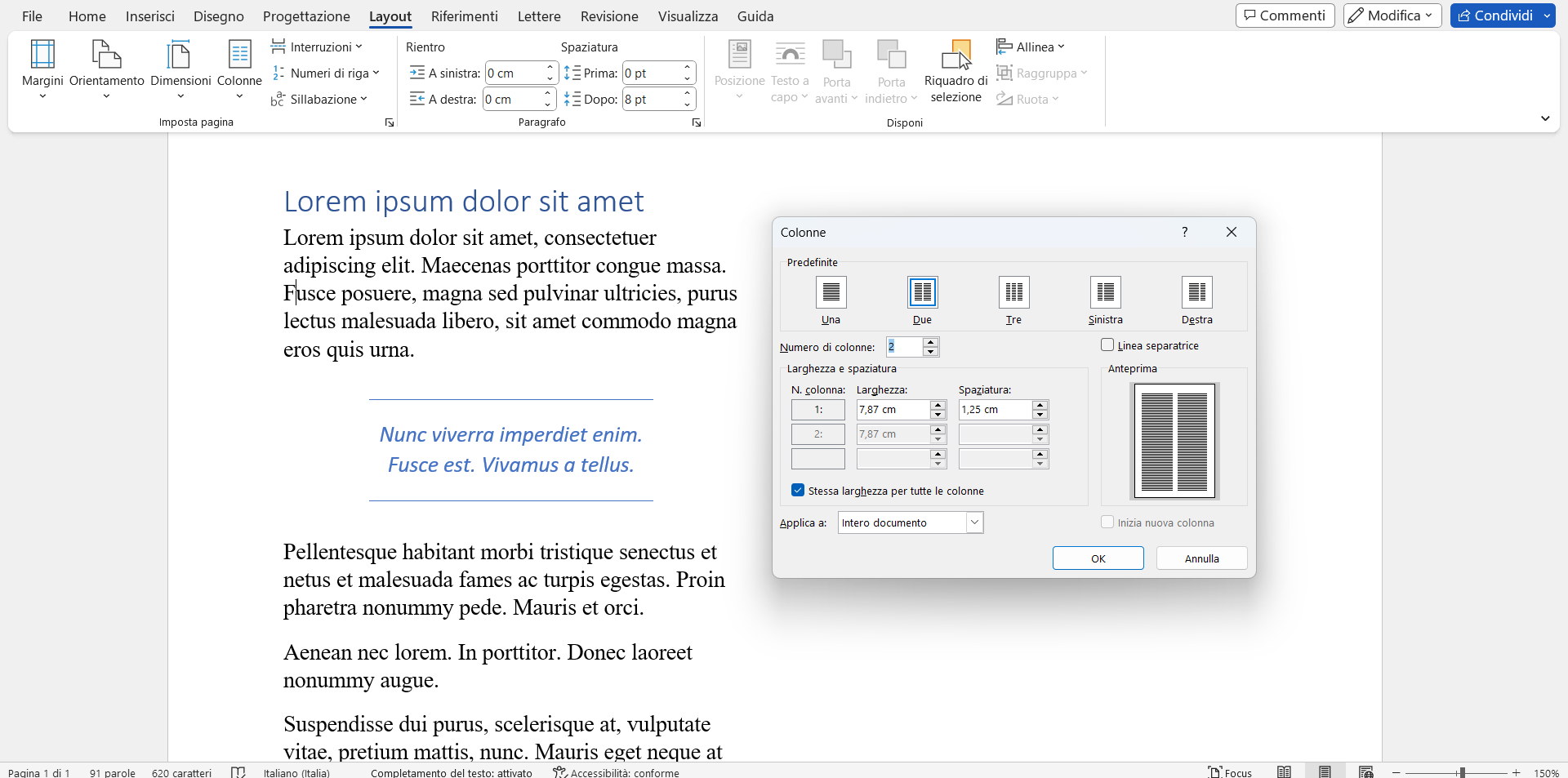This screenshot has width=1568, height=778.
Task: Pick the Destra column preset
Action: pos(1196,293)
